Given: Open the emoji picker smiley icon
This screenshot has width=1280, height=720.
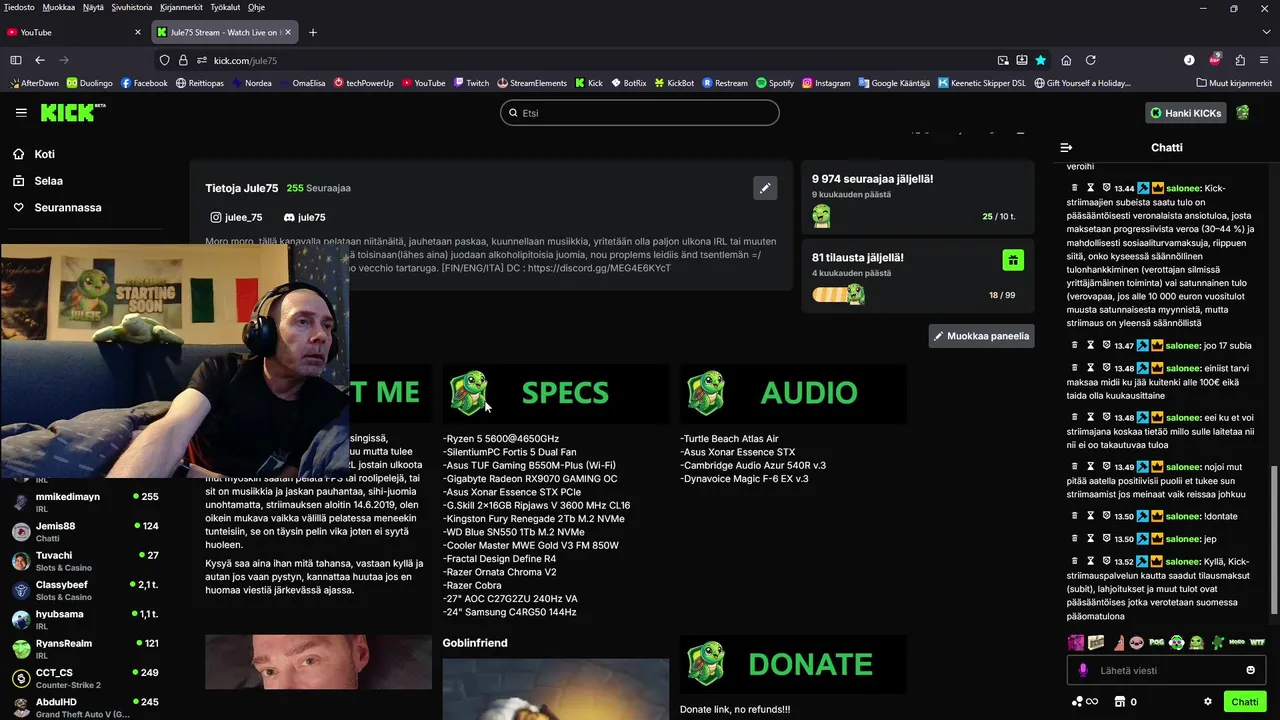Looking at the screenshot, I should [x=1250, y=670].
